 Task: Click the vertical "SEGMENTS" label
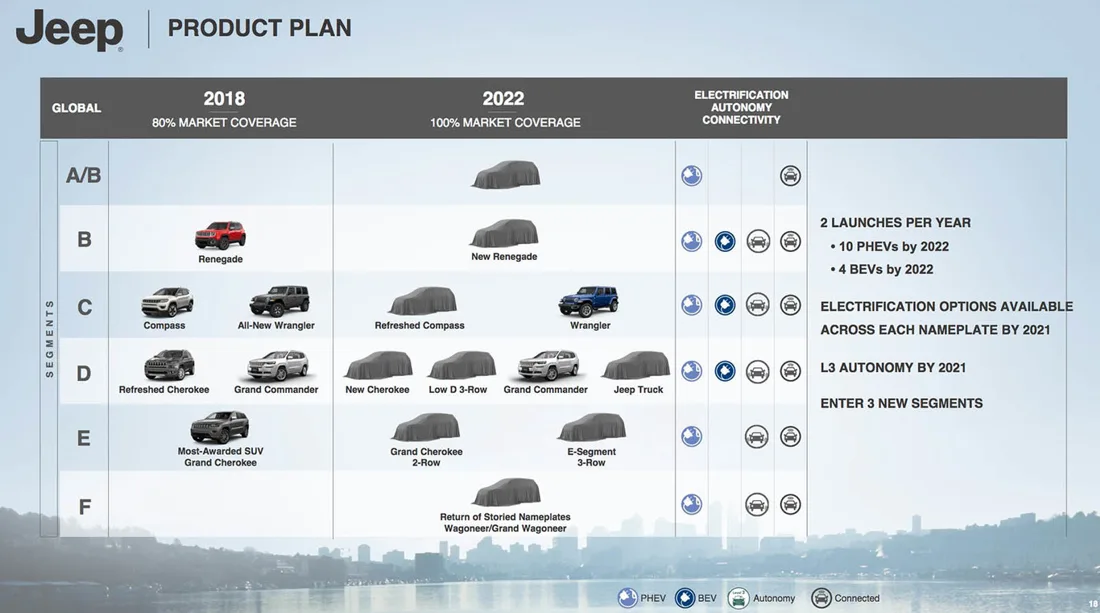[49, 339]
